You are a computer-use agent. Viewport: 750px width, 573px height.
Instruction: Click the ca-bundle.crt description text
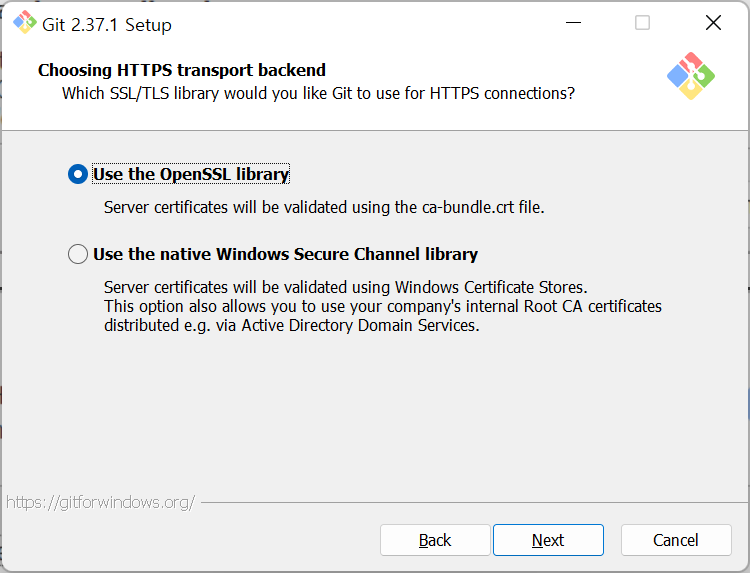tap(324, 208)
